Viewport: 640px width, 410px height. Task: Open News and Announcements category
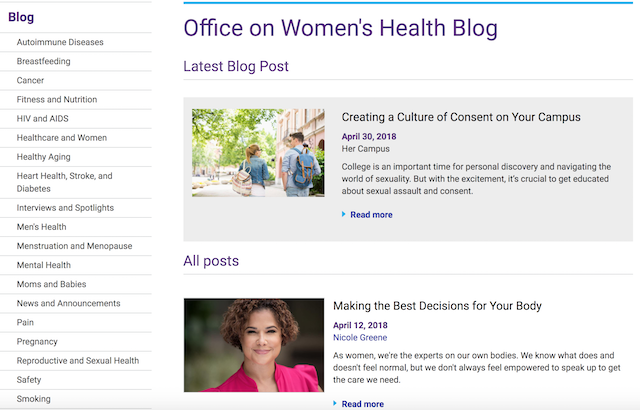point(69,304)
